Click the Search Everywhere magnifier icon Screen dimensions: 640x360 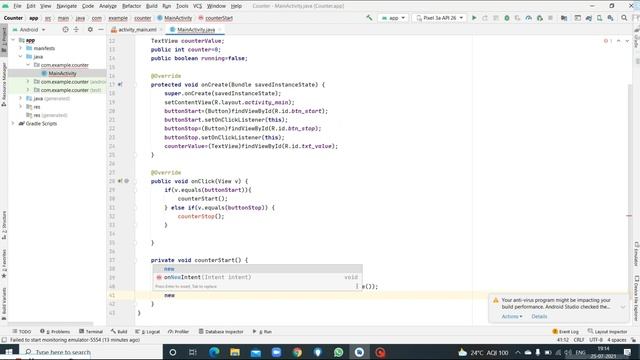tap(624, 18)
